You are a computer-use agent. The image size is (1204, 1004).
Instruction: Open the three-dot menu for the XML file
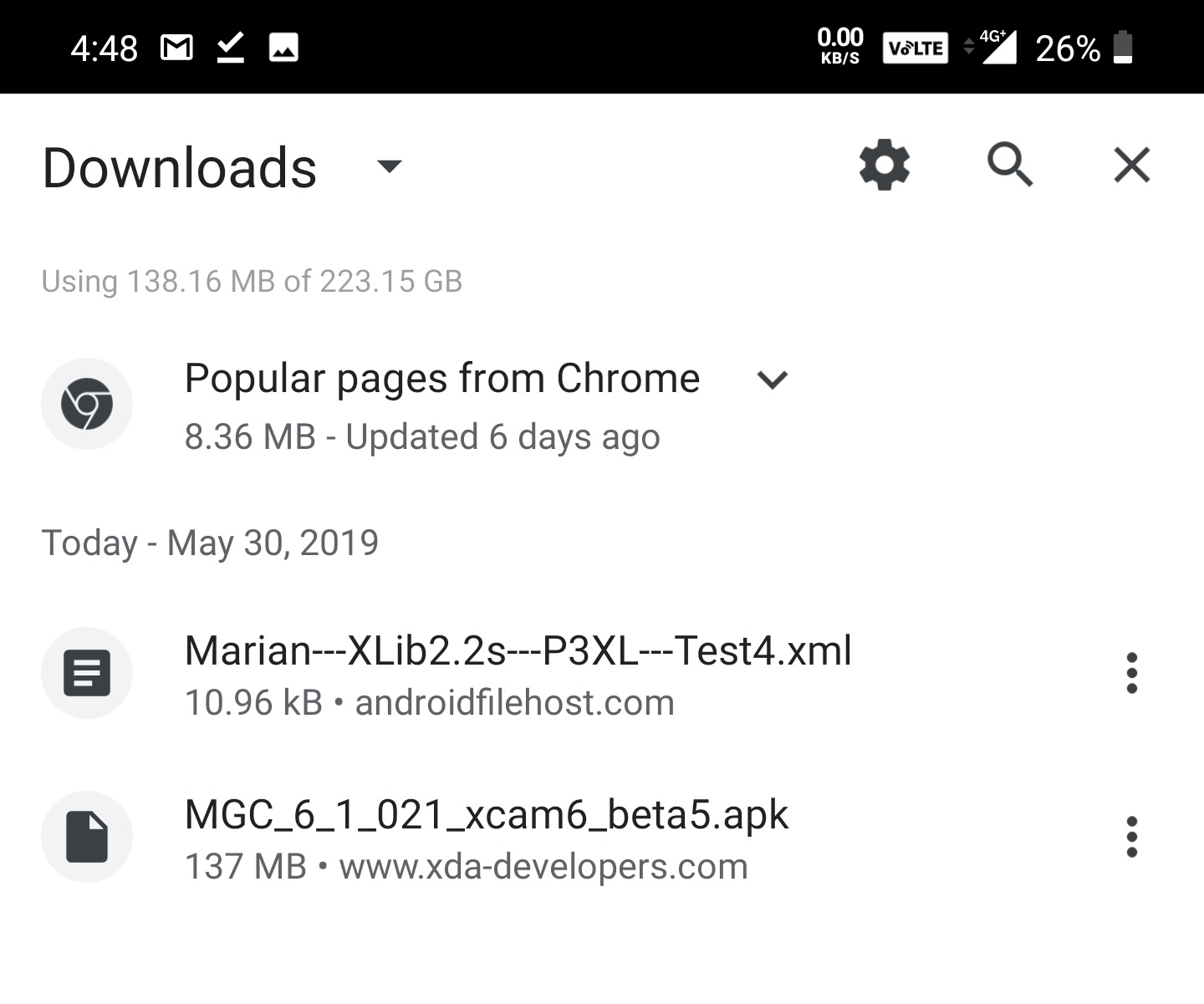pyautogui.click(x=1132, y=673)
